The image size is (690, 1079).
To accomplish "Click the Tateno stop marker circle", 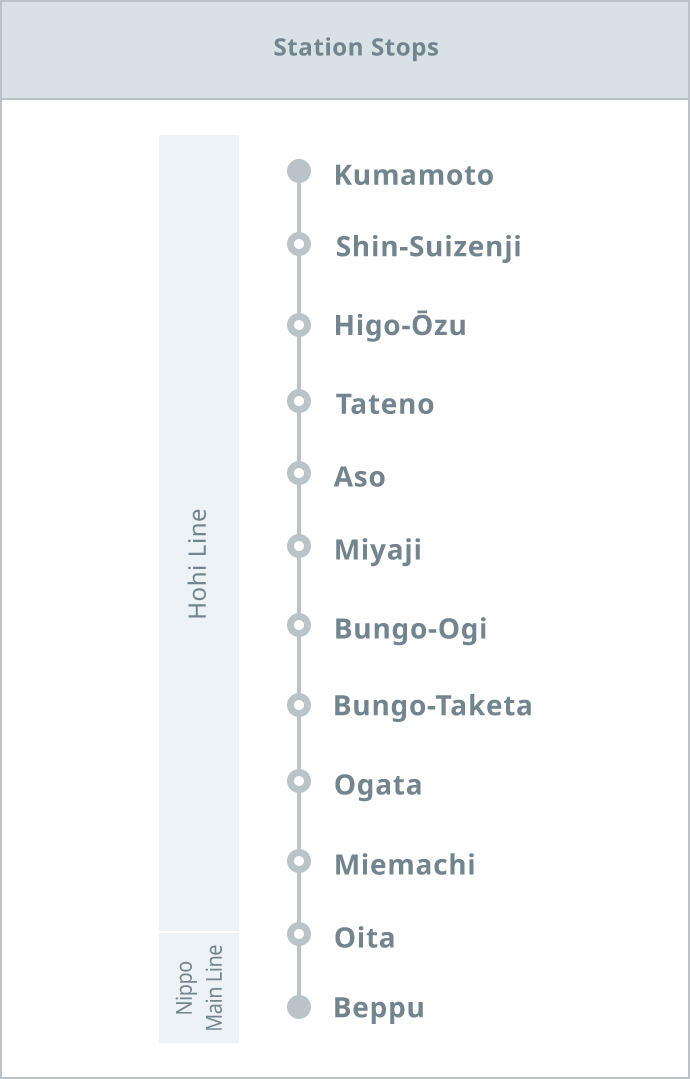I will point(299,401).
